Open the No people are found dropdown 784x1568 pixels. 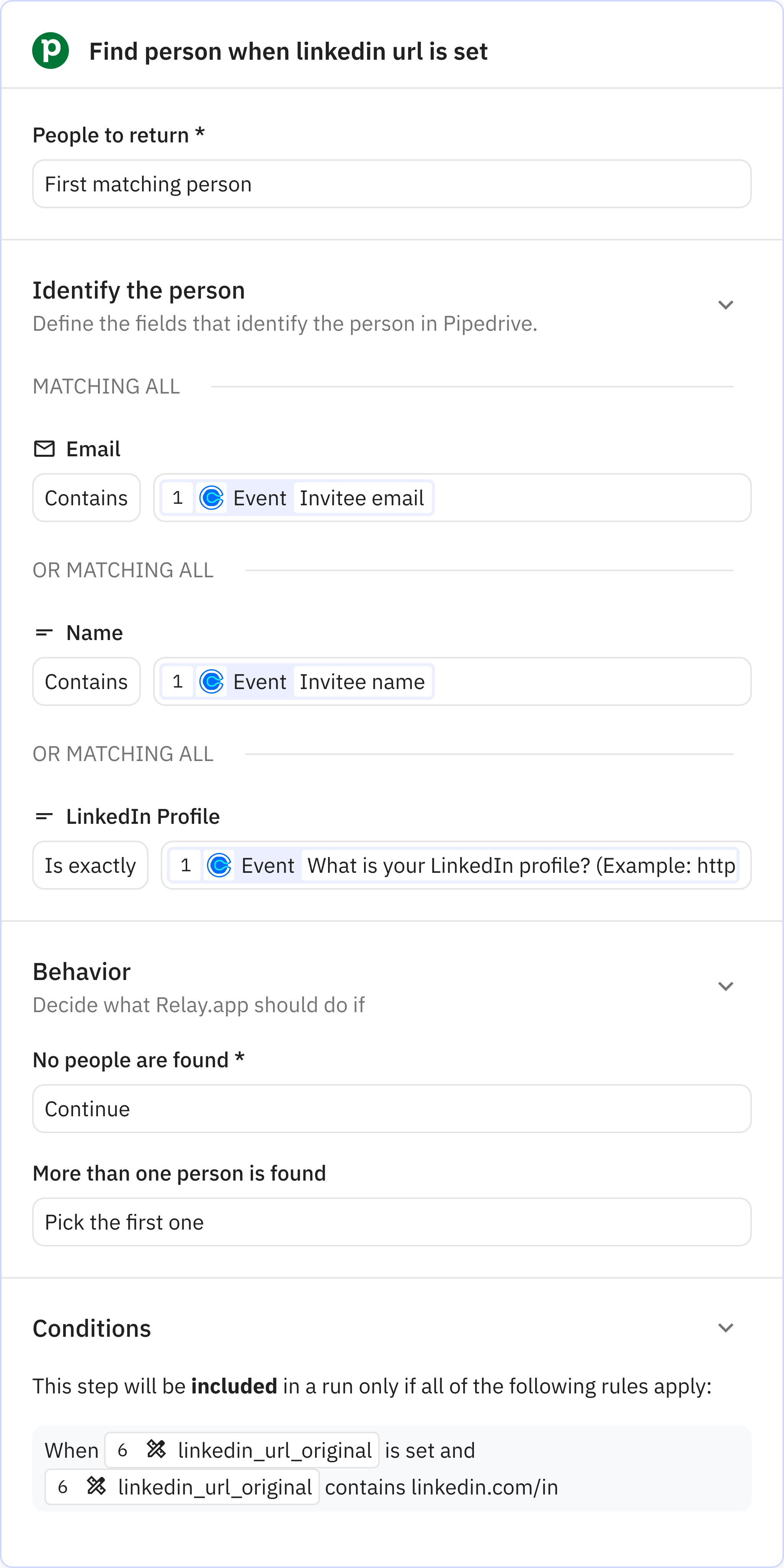[x=391, y=1109]
